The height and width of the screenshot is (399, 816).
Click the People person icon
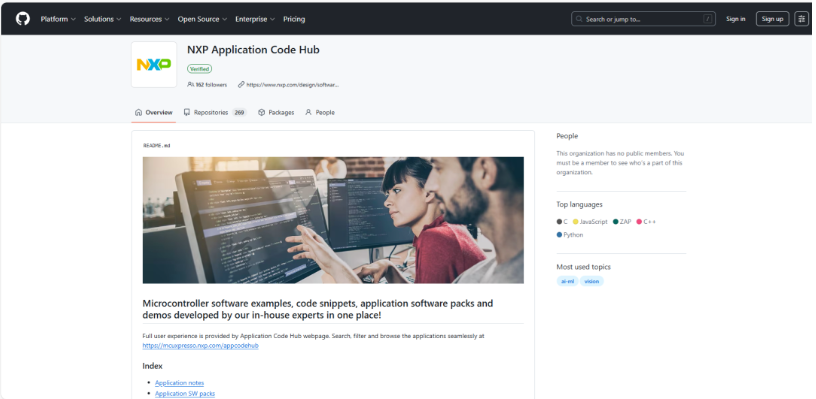(x=309, y=112)
